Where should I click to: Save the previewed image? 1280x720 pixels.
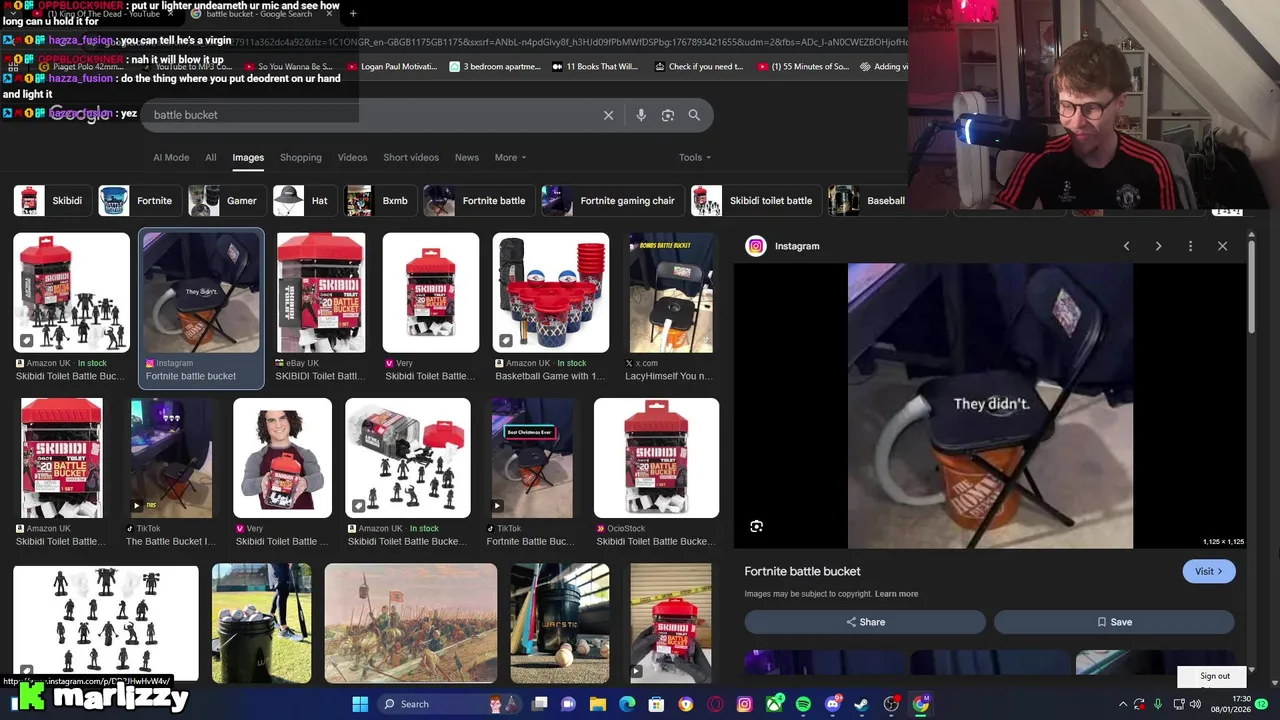tap(1114, 622)
